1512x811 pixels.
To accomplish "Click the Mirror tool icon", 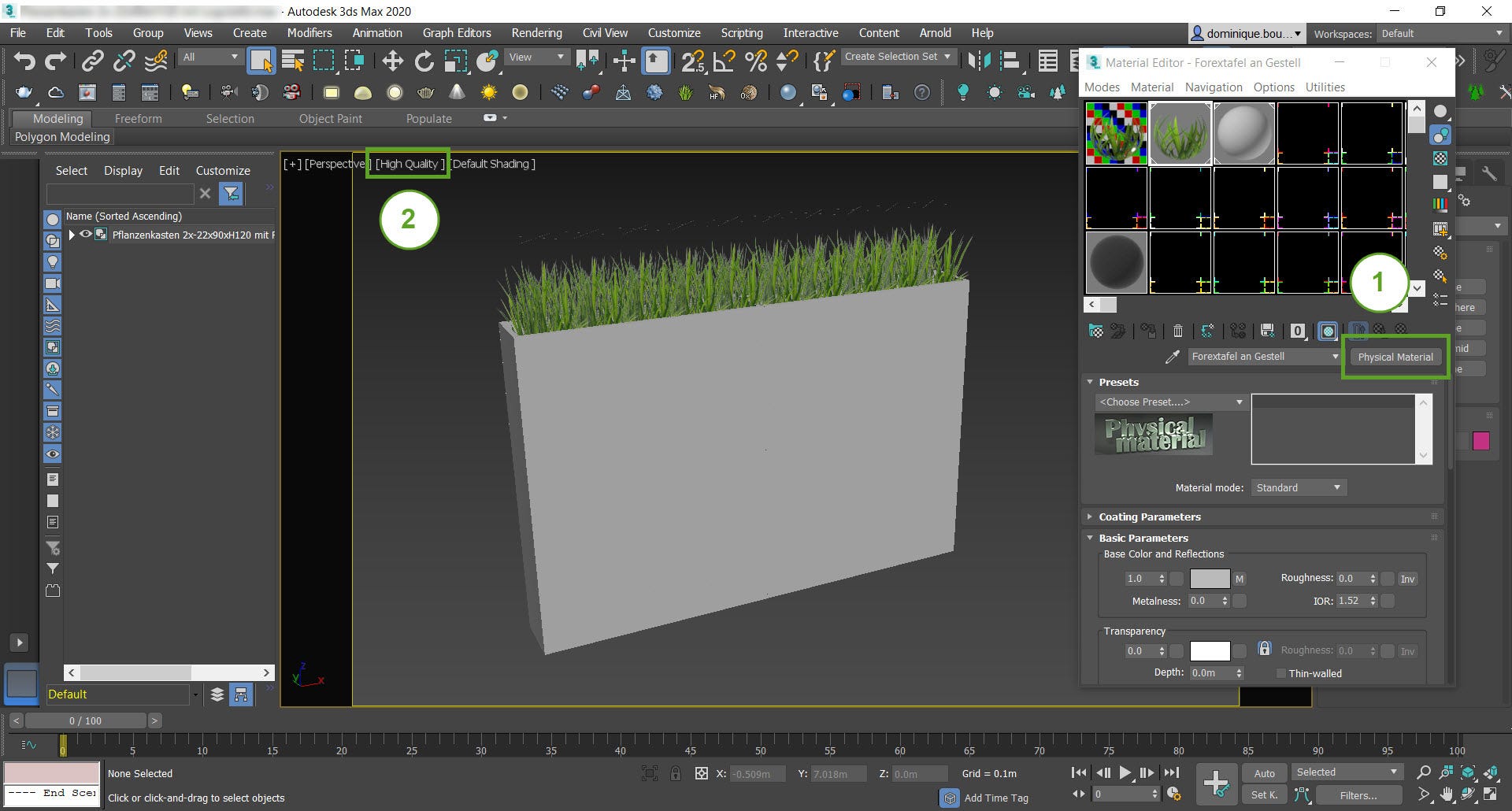I will 978,61.
